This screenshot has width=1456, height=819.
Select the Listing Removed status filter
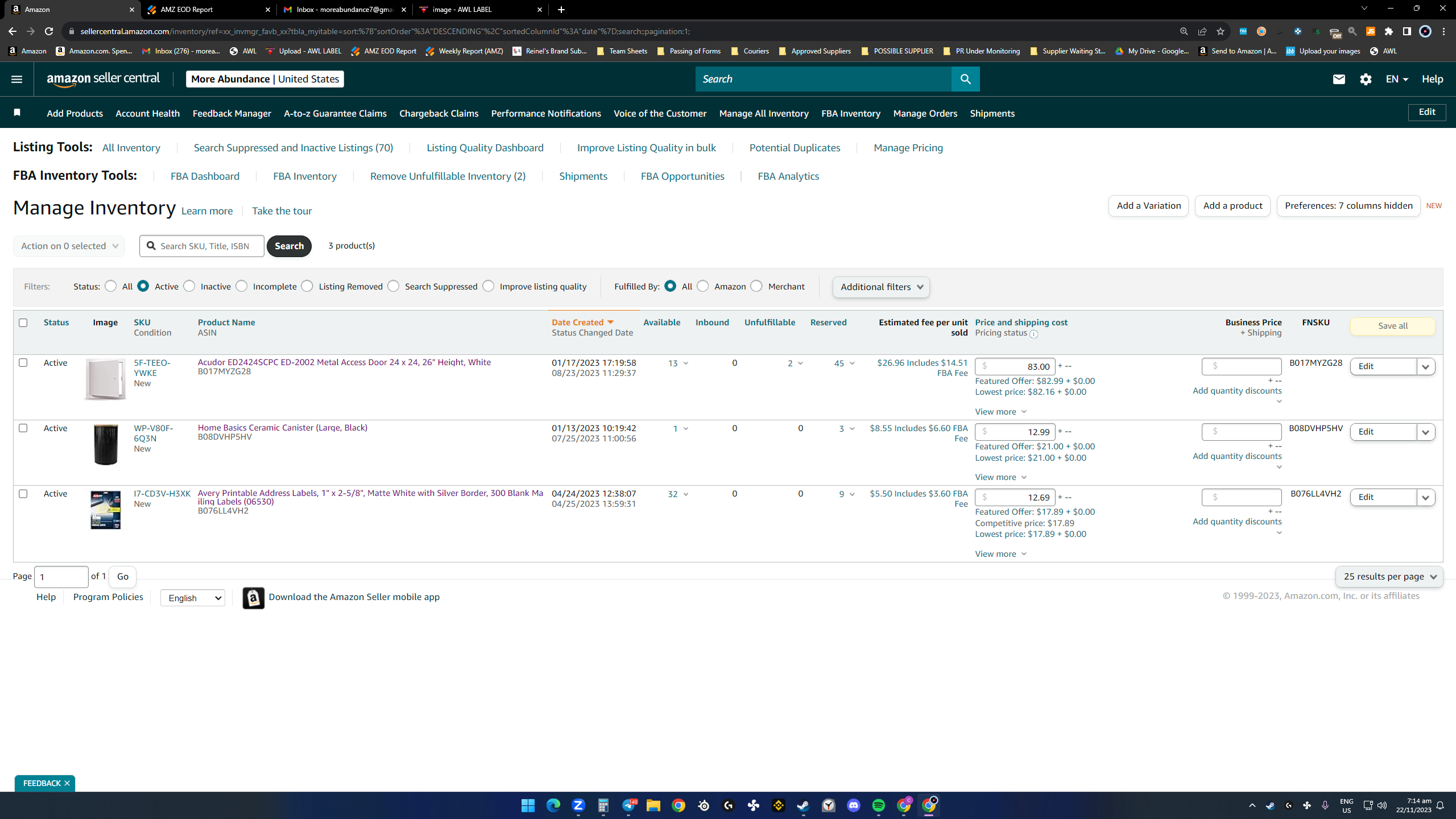307,286
